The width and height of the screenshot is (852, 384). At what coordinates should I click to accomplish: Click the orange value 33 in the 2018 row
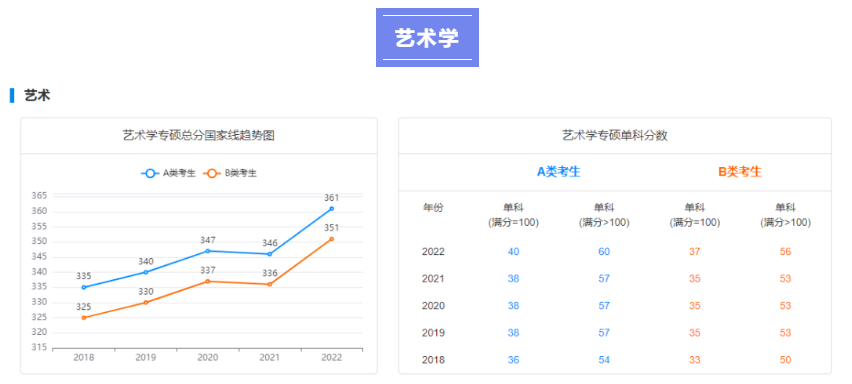point(694,360)
